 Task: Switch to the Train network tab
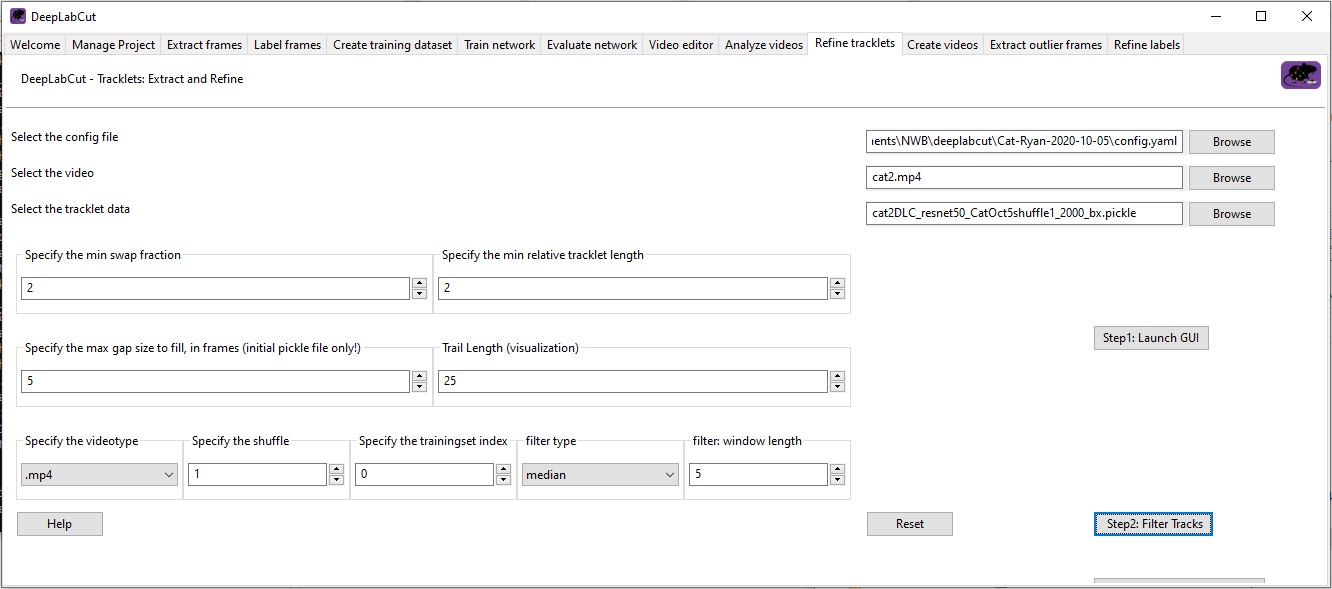click(499, 44)
